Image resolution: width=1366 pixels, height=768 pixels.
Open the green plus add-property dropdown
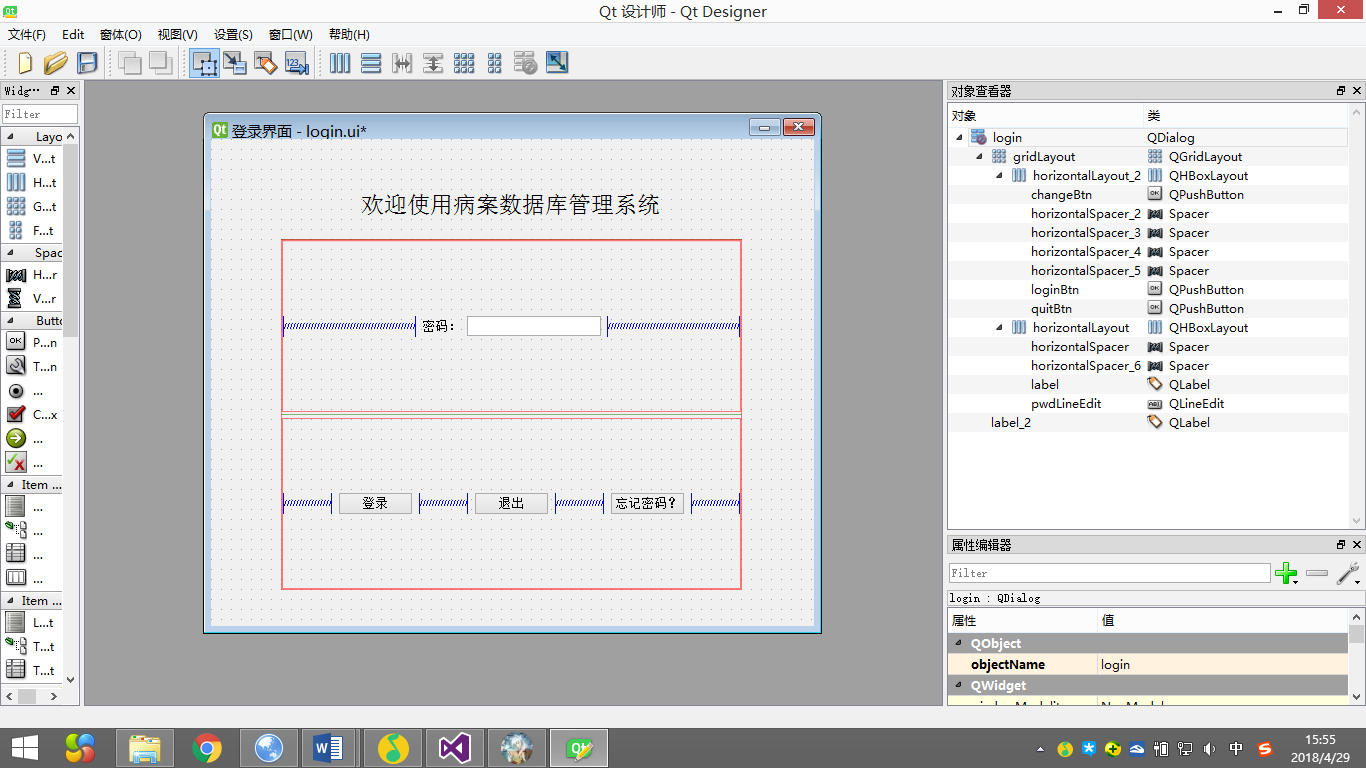coord(1287,574)
